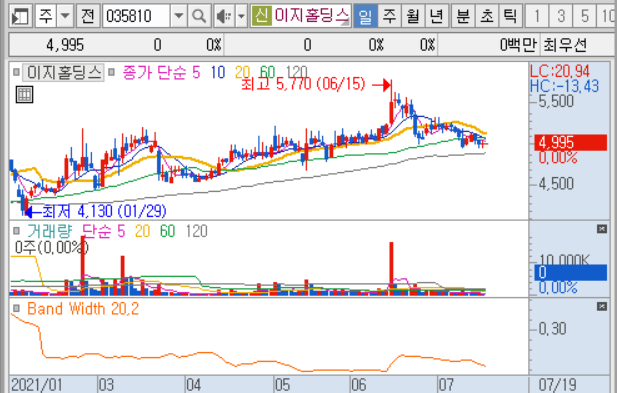
Task: Click the blue 0 volume tag on axis
Action: tap(571, 273)
